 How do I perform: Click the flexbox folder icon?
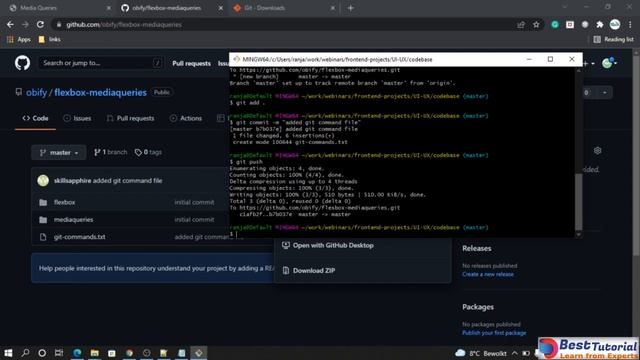click(43, 202)
